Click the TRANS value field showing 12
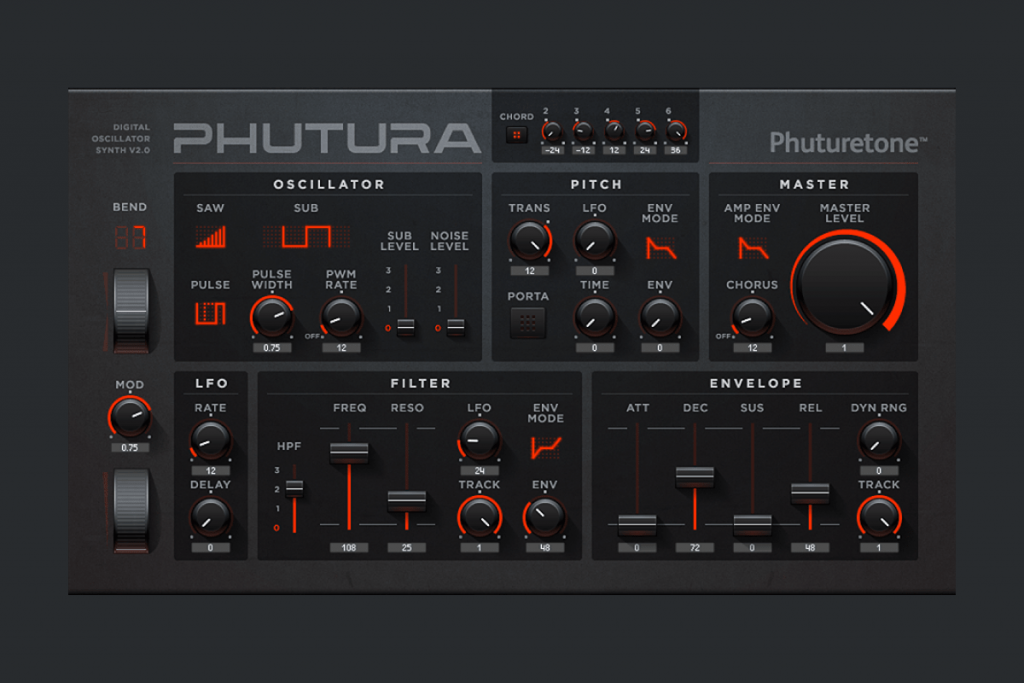The width and height of the screenshot is (1024, 683). 530,271
